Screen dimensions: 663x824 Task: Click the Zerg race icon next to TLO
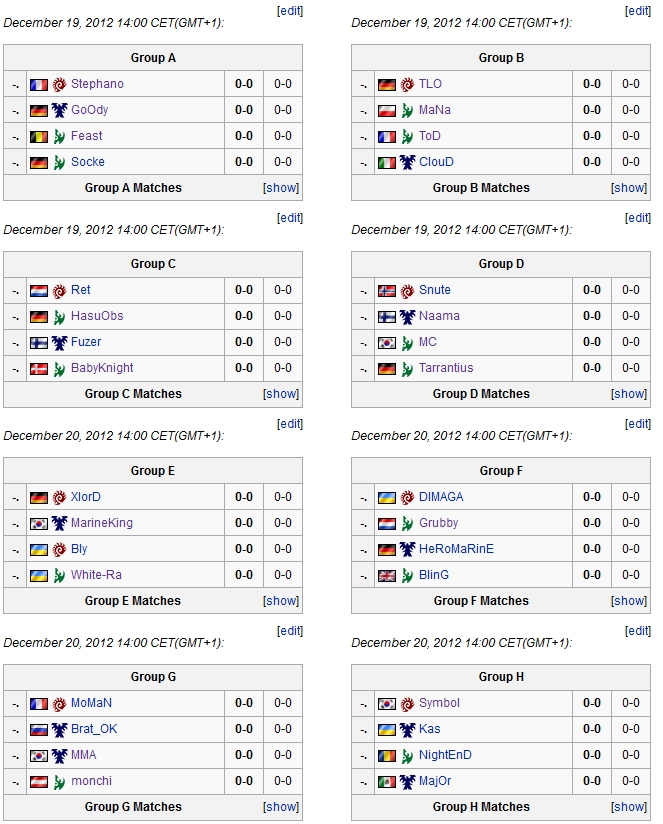[x=407, y=84]
